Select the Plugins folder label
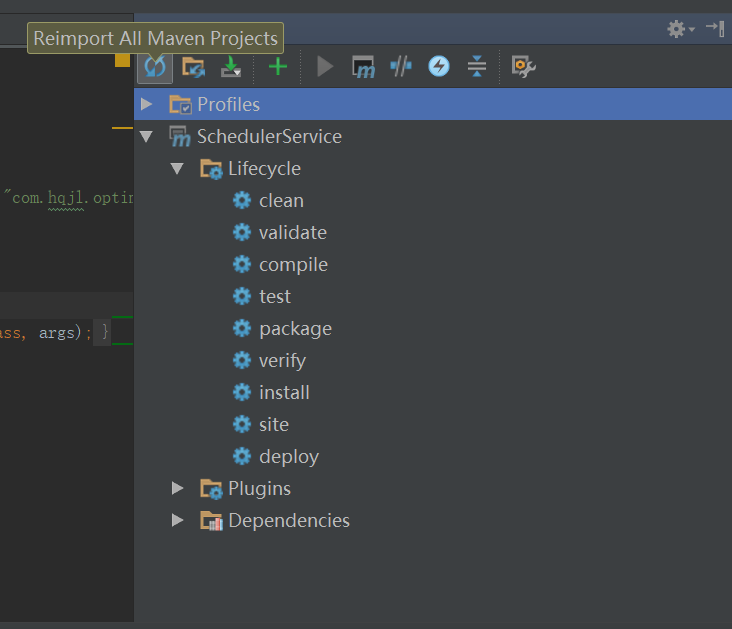This screenshot has height=629, width=732. pyautogui.click(x=260, y=488)
